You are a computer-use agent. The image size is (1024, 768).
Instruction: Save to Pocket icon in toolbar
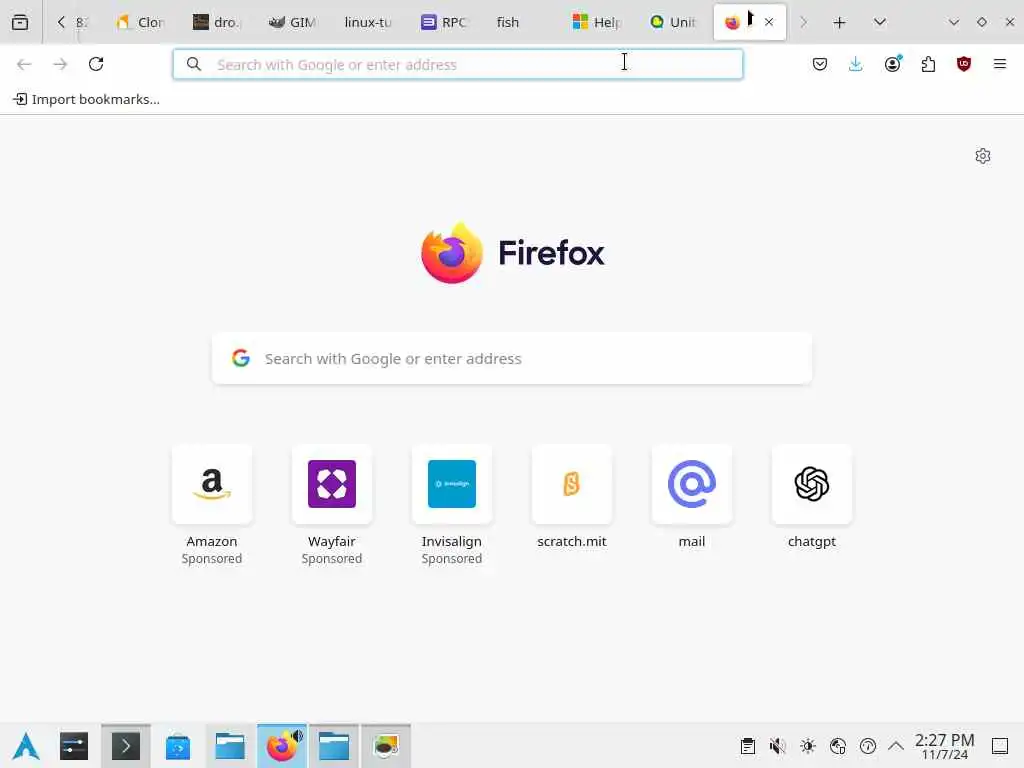[820, 64]
